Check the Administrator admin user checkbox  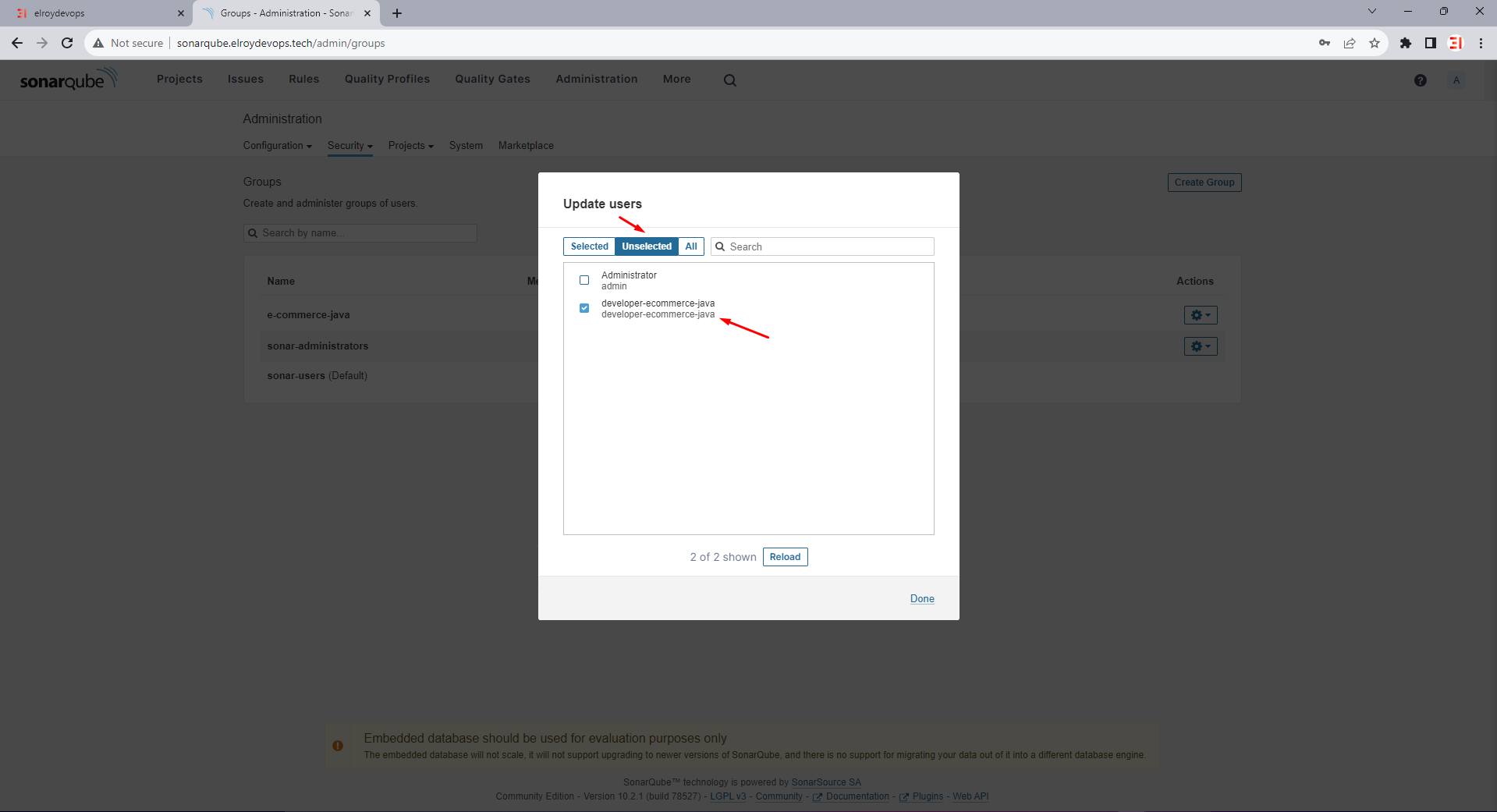point(584,280)
